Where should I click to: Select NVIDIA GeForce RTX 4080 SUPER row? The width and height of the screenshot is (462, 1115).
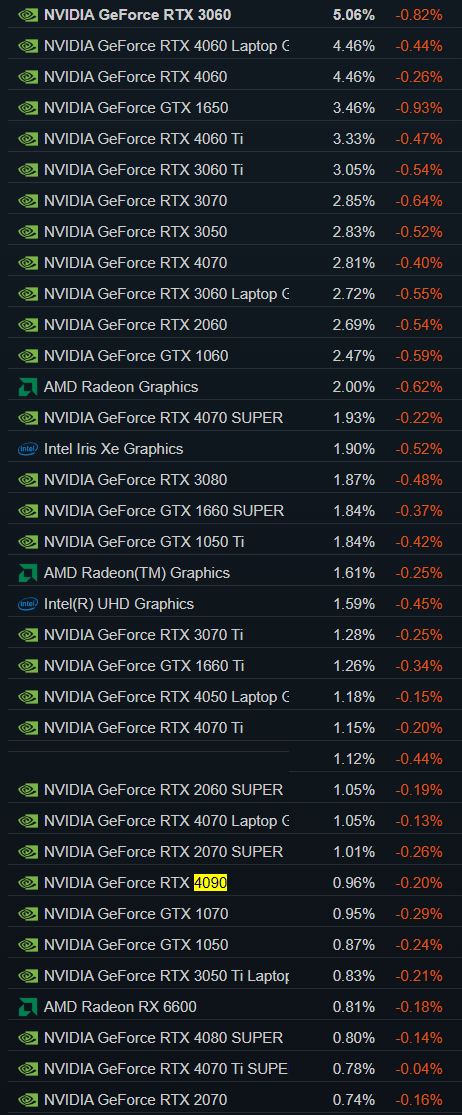(x=231, y=1037)
